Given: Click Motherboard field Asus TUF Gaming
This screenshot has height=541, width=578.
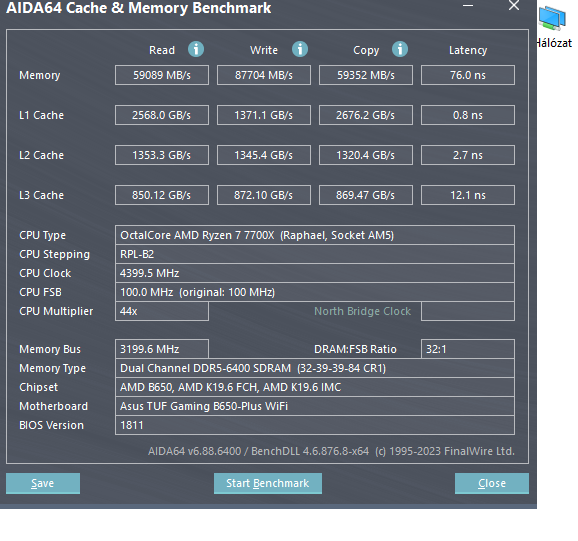Looking at the screenshot, I should [315, 406].
